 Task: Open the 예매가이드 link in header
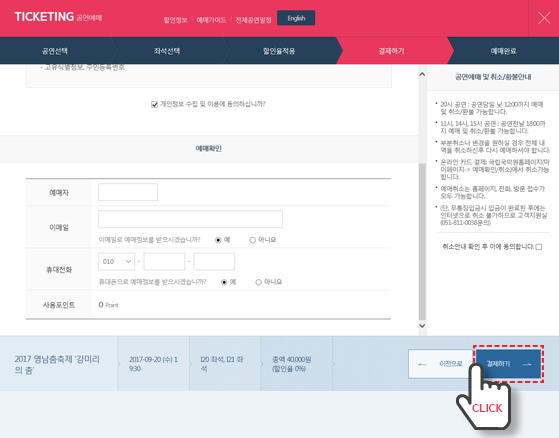point(211,20)
